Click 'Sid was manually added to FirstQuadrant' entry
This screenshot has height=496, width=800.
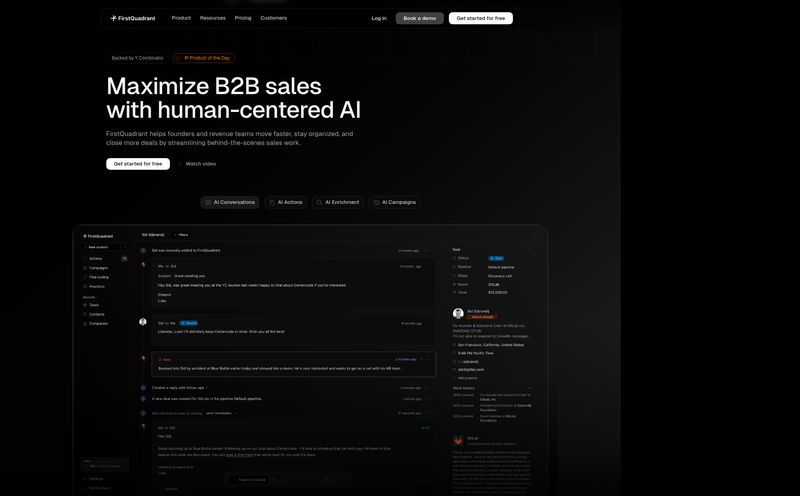(186, 251)
